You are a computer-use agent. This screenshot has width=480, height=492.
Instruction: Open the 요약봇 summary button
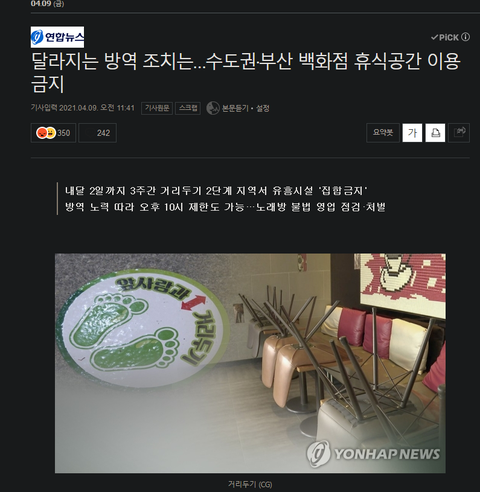tap(383, 133)
